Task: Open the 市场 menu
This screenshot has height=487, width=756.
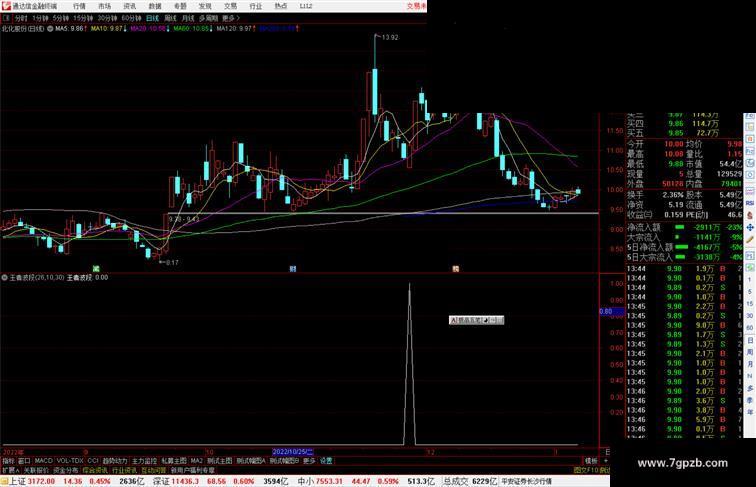Action: (x=104, y=6)
